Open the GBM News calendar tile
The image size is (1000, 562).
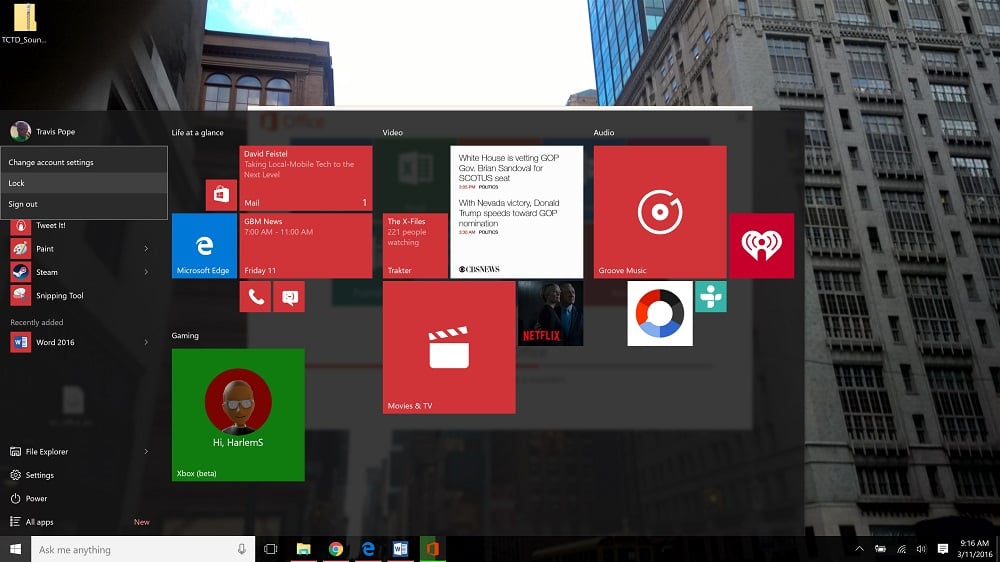(x=306, y=246)
